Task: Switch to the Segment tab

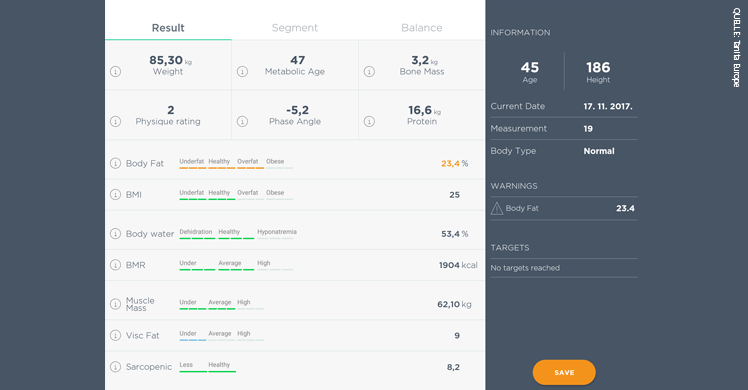Action: [x=295, y=28]
